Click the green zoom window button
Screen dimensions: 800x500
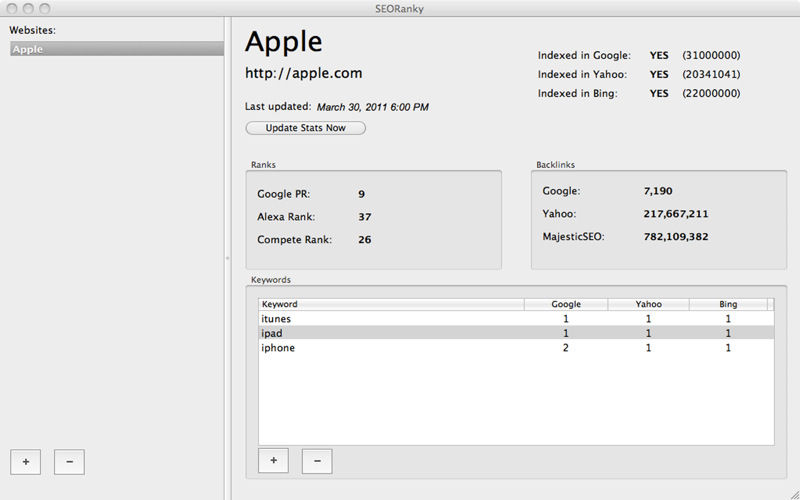click(45, 8)
